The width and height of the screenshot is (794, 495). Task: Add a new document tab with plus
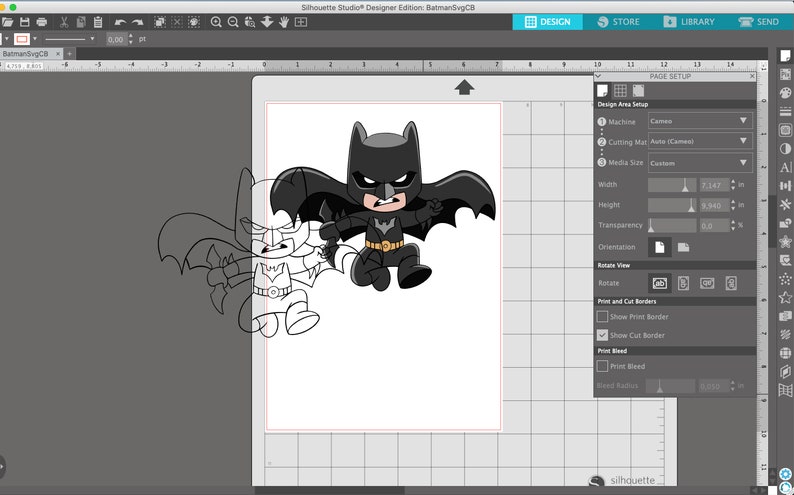(x=70, y=54)
